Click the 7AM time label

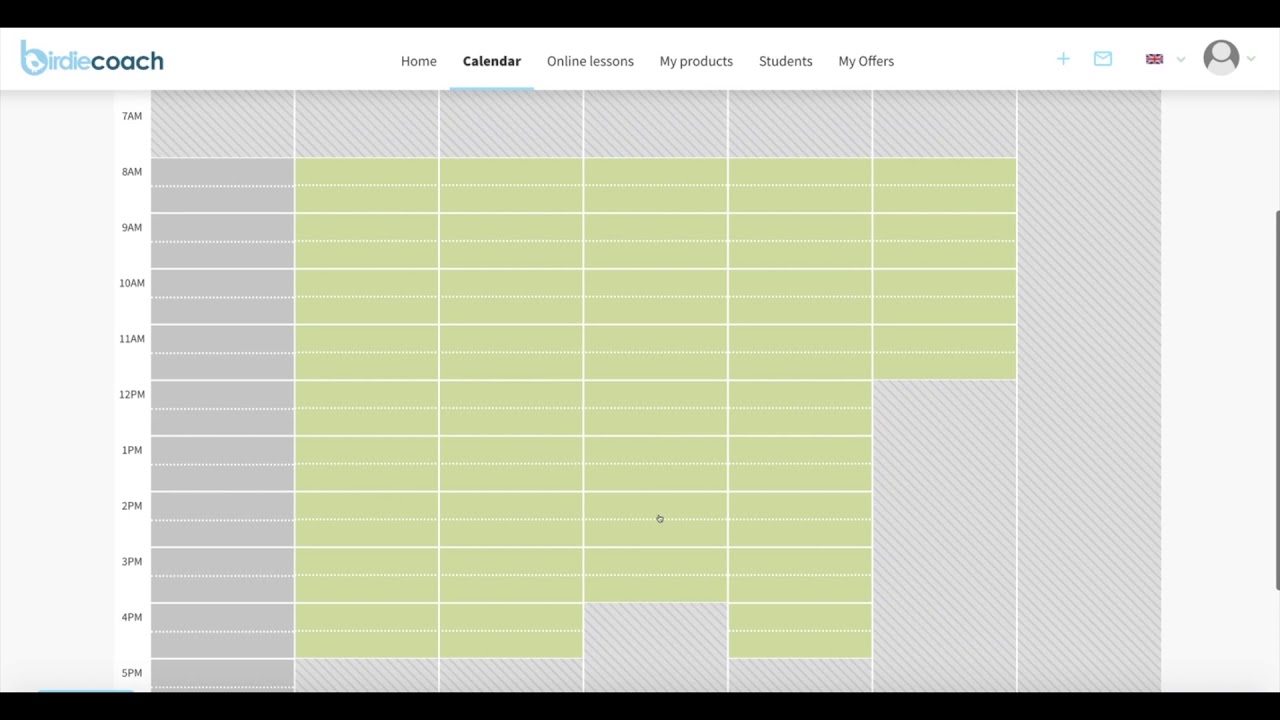coord(132,116)
